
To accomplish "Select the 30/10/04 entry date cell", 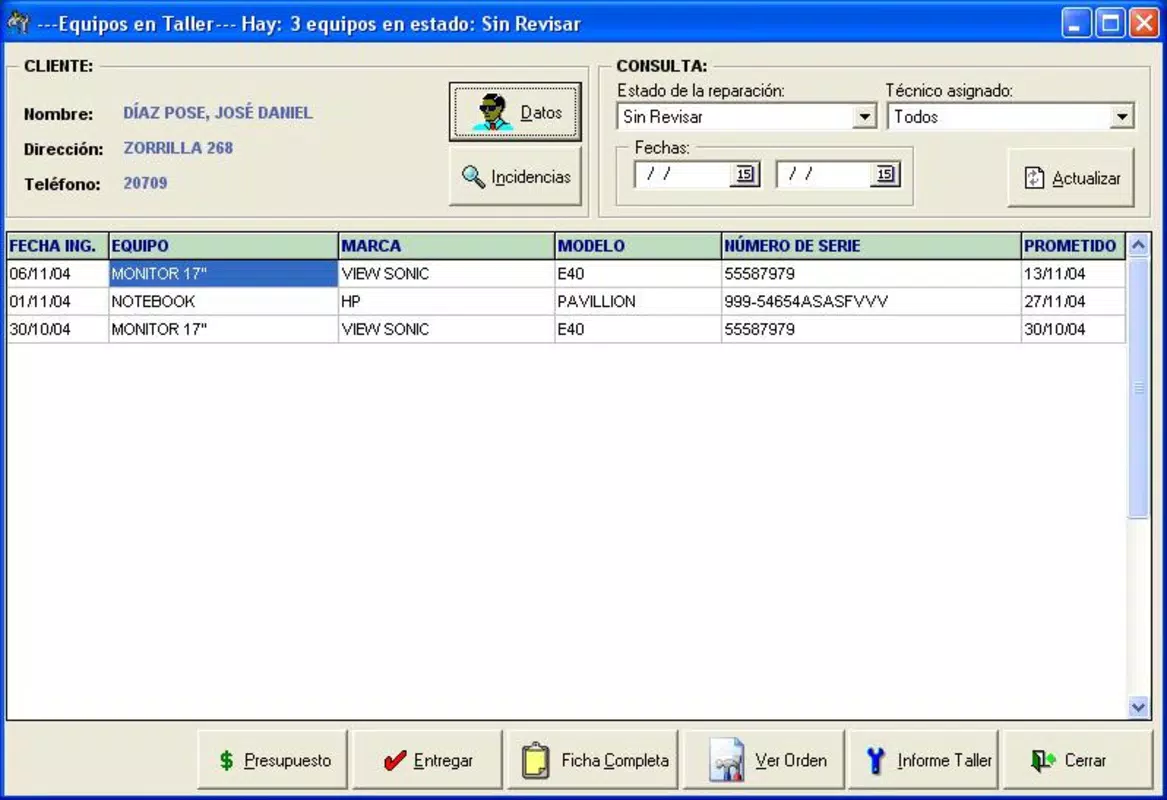I will [x=57, y=329].
